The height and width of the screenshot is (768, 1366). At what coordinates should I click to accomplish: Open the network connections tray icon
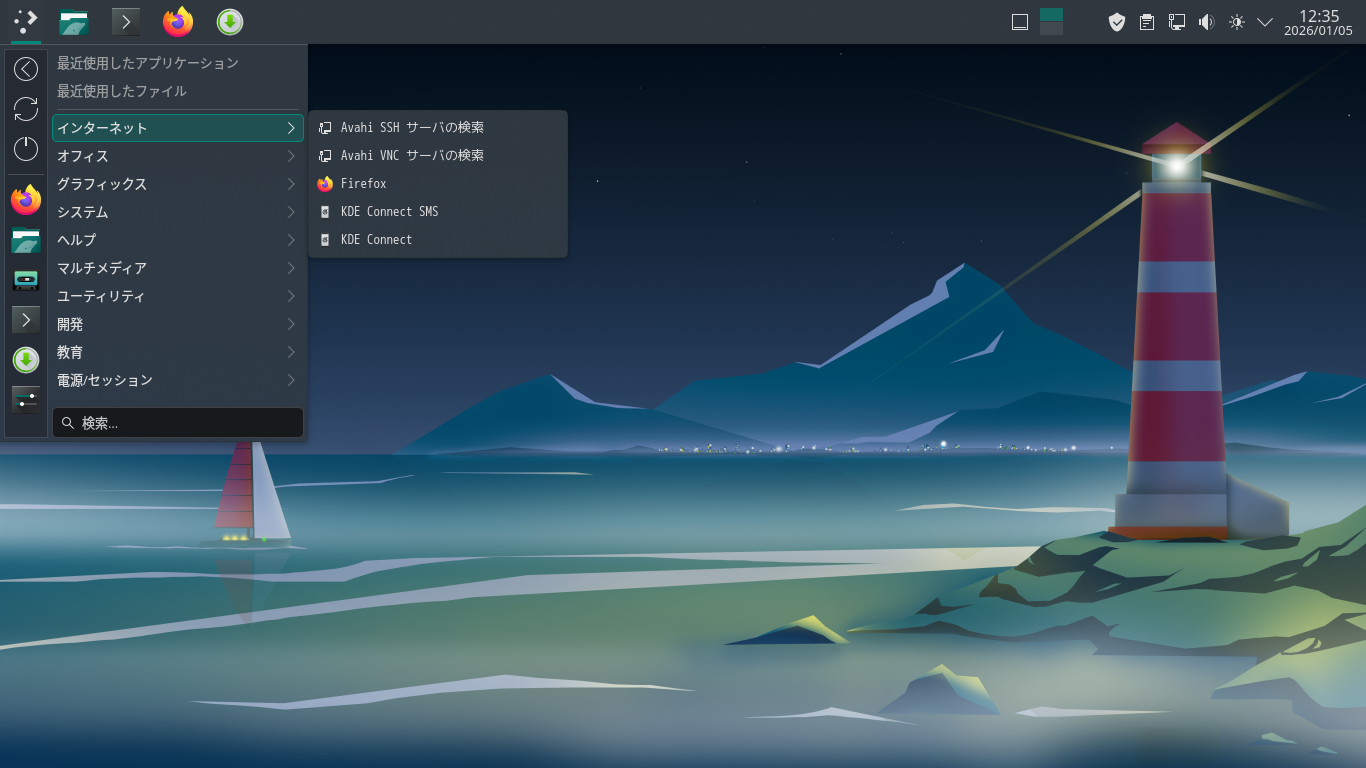[x=1177, y=22]
